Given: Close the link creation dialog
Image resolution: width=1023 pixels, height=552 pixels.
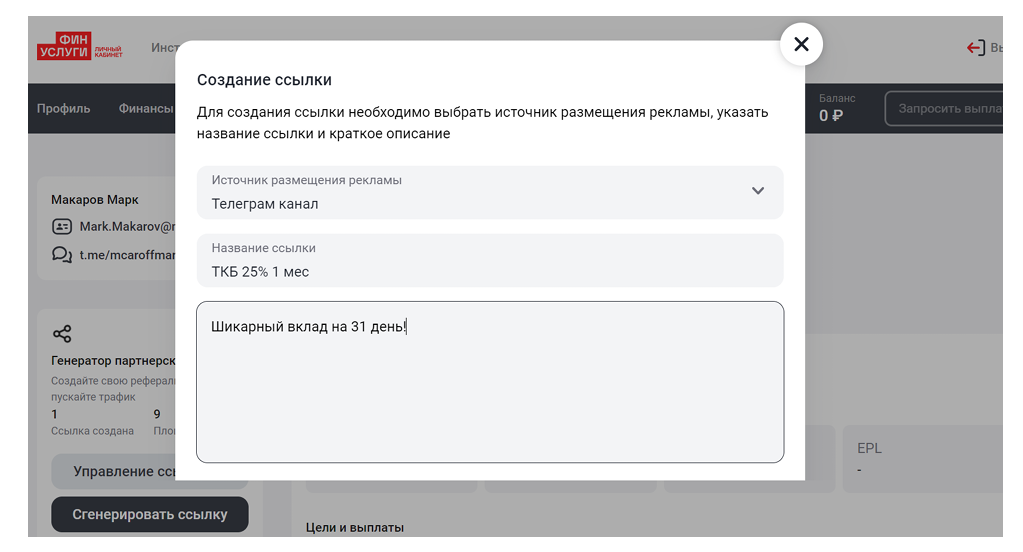Looking at the screenshot, I should (801, 44).
